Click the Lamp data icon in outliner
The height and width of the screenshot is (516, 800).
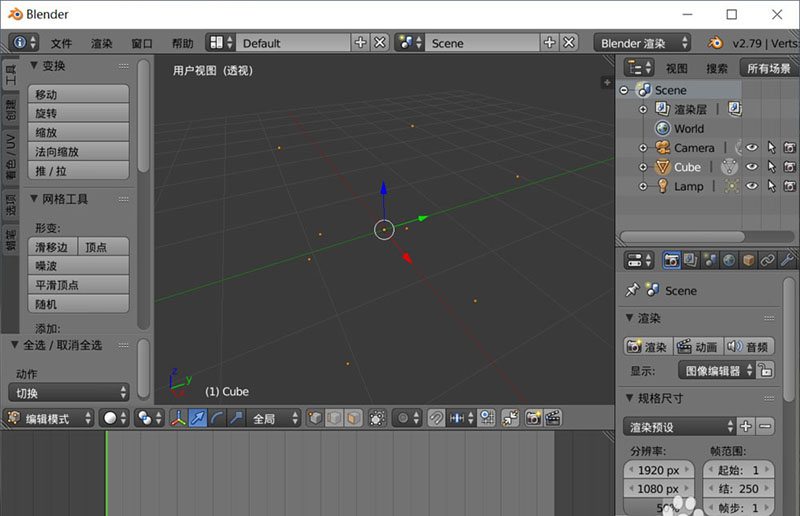click(732, 186)
